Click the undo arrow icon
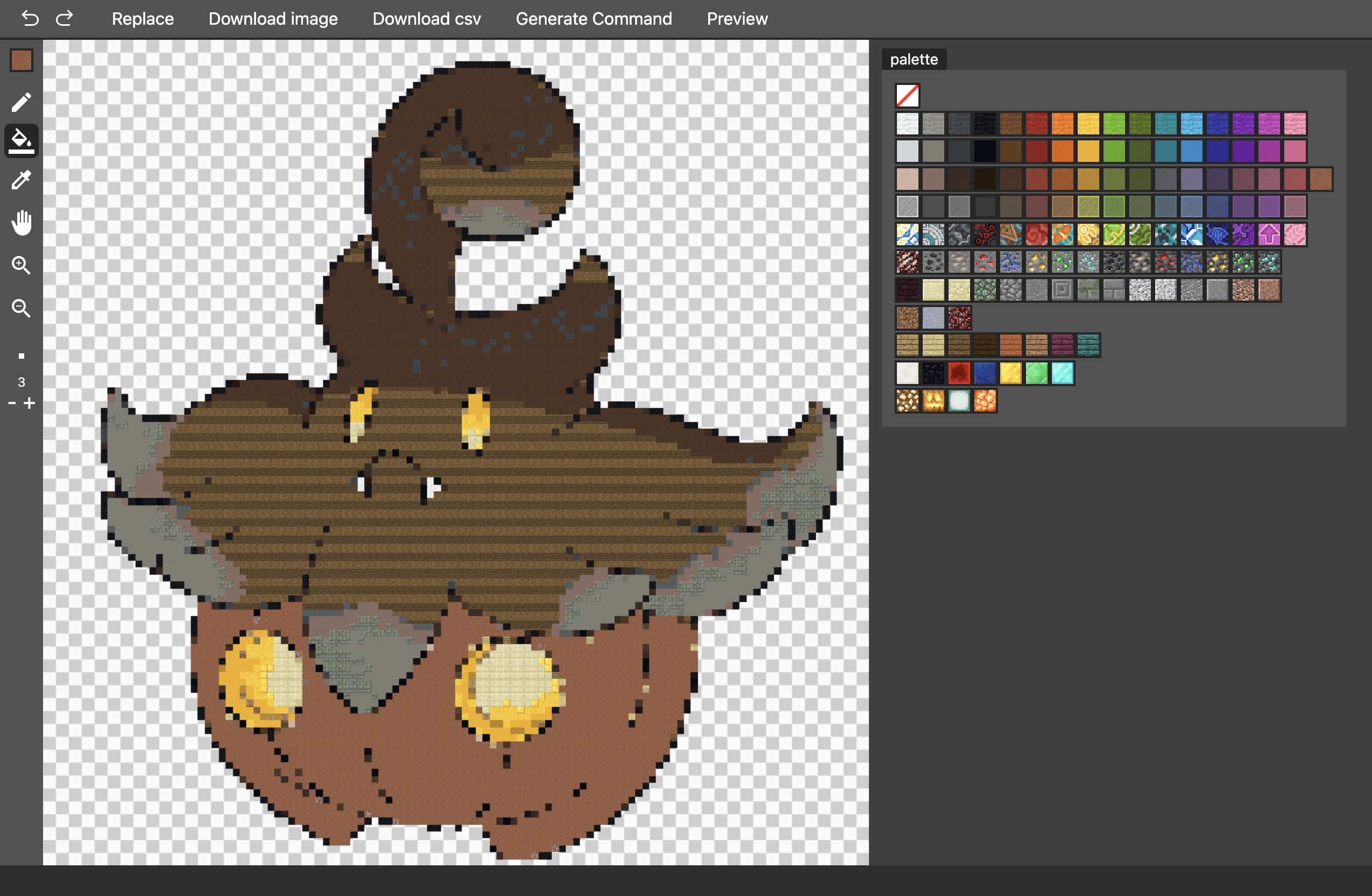 coord(30,18)
